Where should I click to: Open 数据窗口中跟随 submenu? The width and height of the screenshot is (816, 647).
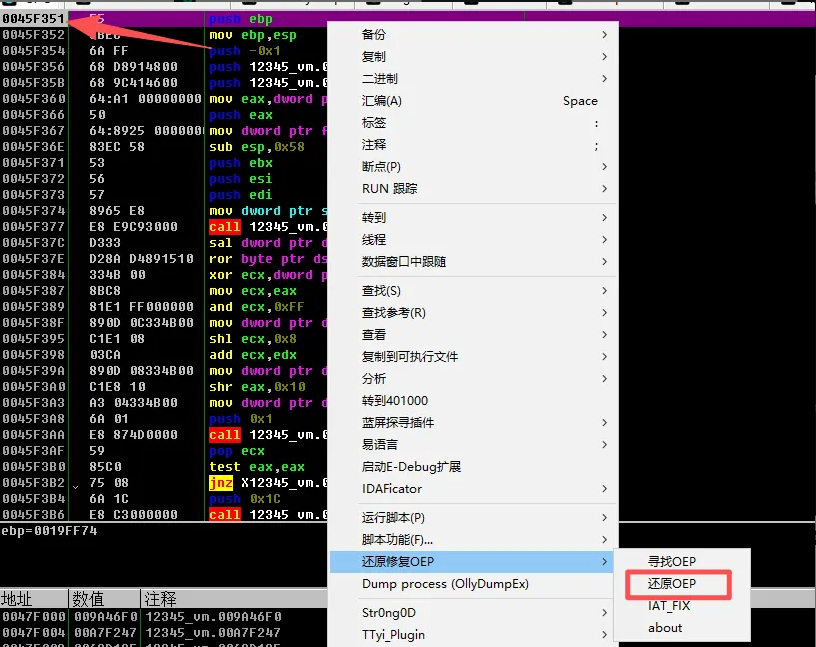(x=473, y=261)
